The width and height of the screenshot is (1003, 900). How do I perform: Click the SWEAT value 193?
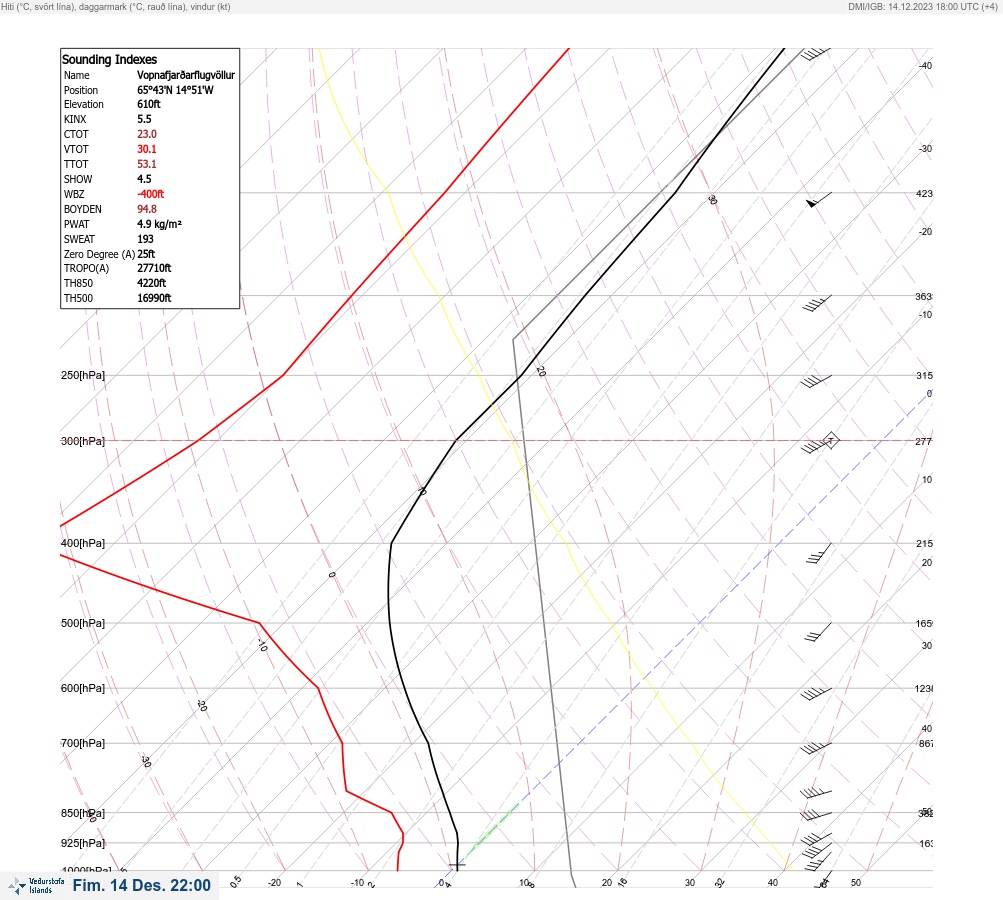point(146,239)
